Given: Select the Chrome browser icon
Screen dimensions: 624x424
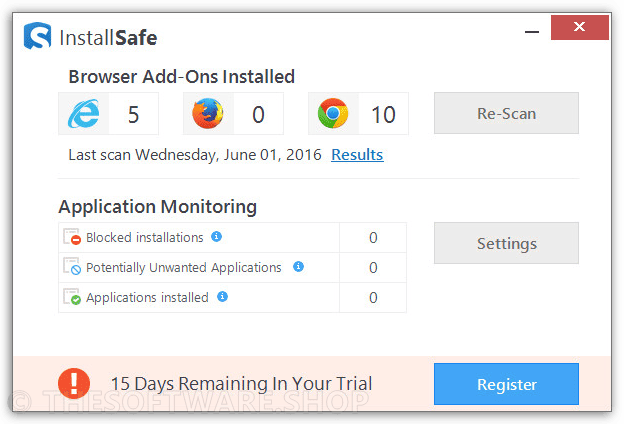Looking at the screenshot, I should click(x=333, y=113).
